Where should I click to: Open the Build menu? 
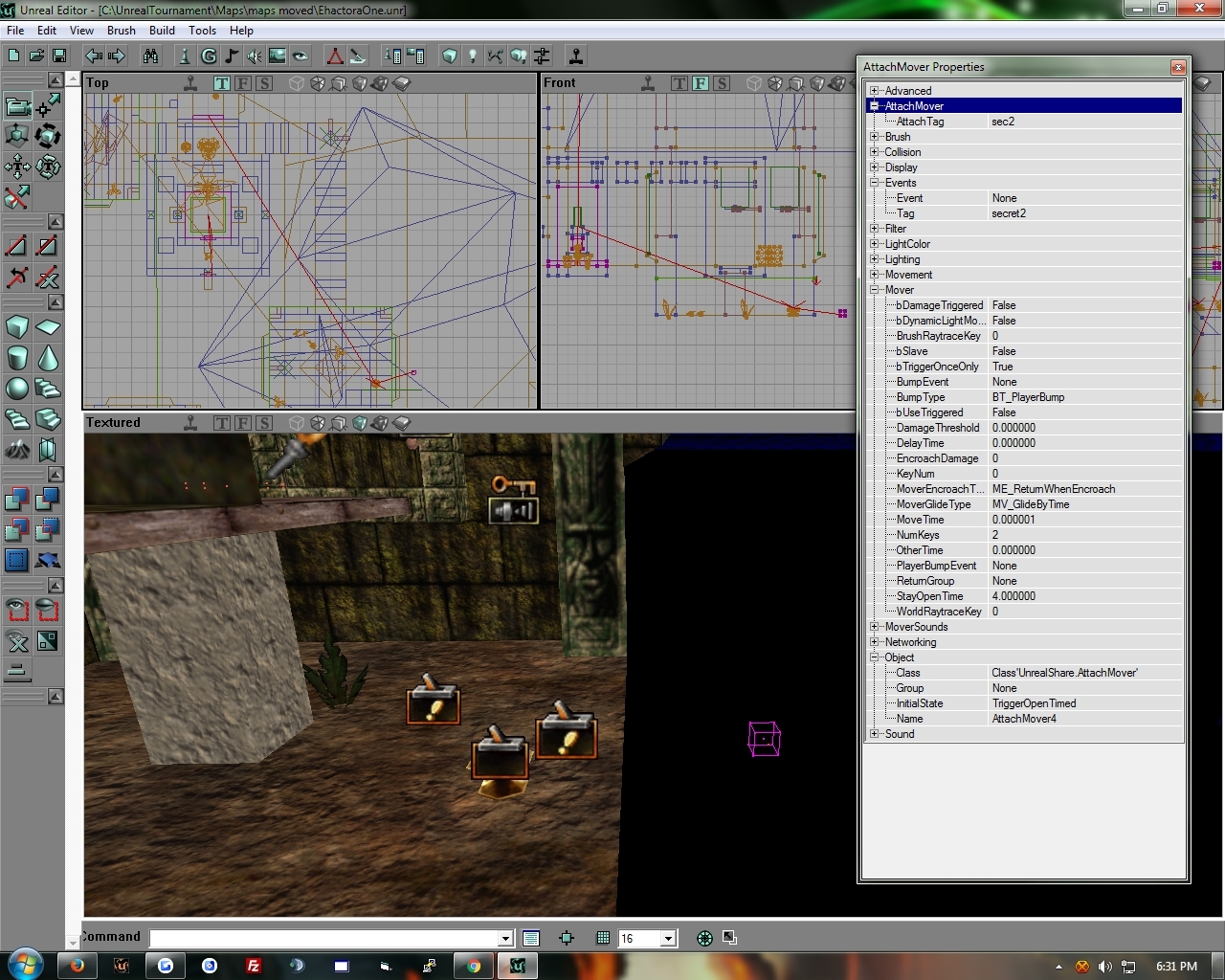coord(162,31)
